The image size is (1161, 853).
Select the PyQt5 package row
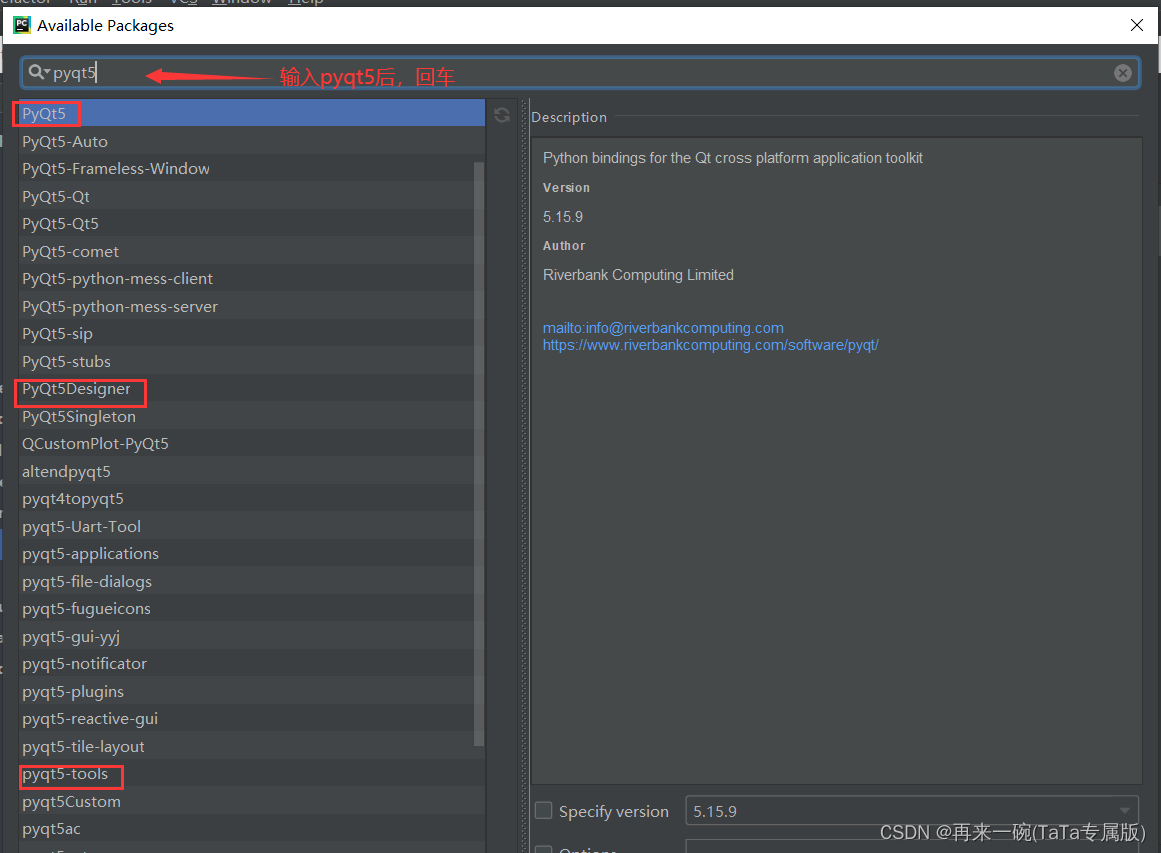pyautogui.click(x=252, y=113)
